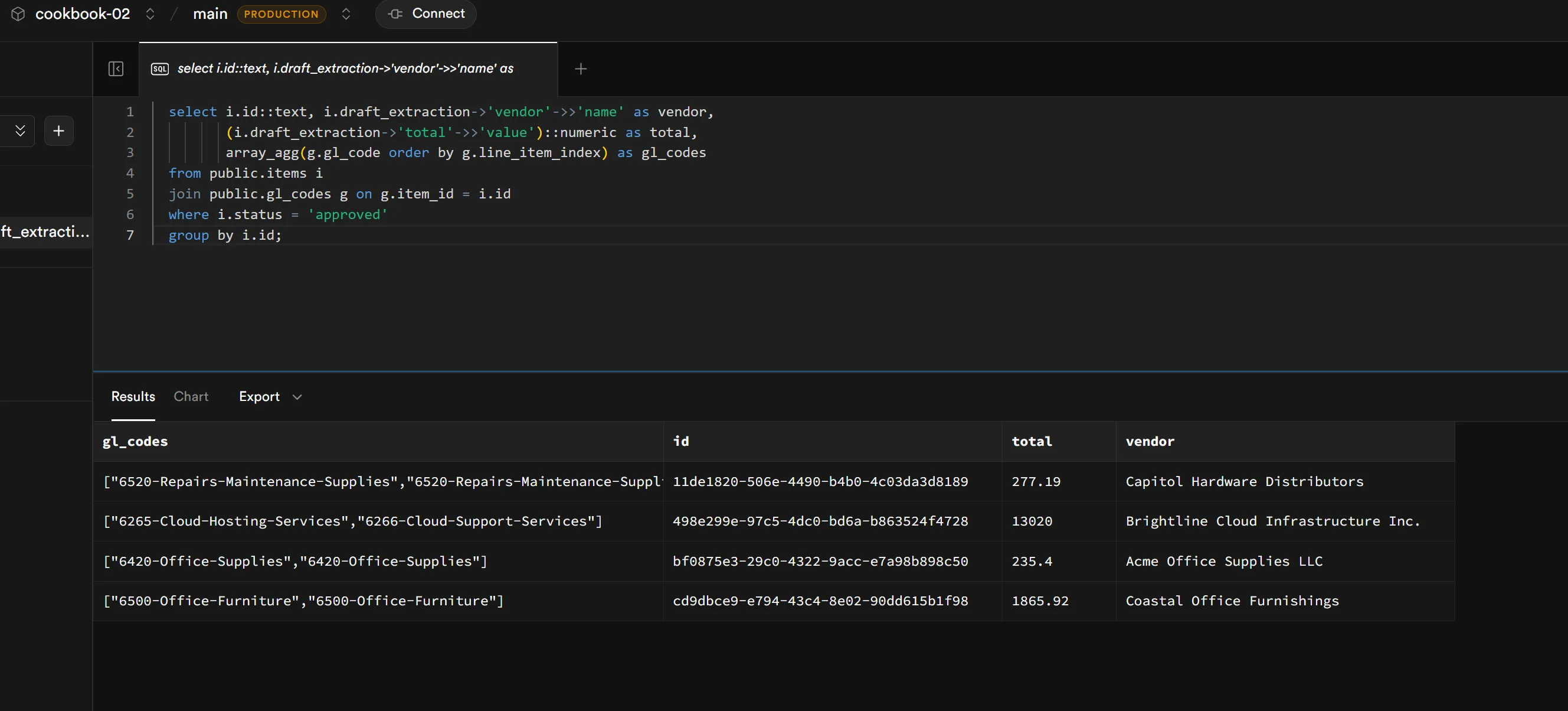
Task: Click line number 4 in editor gutter
Action: (x=130, y=173)
